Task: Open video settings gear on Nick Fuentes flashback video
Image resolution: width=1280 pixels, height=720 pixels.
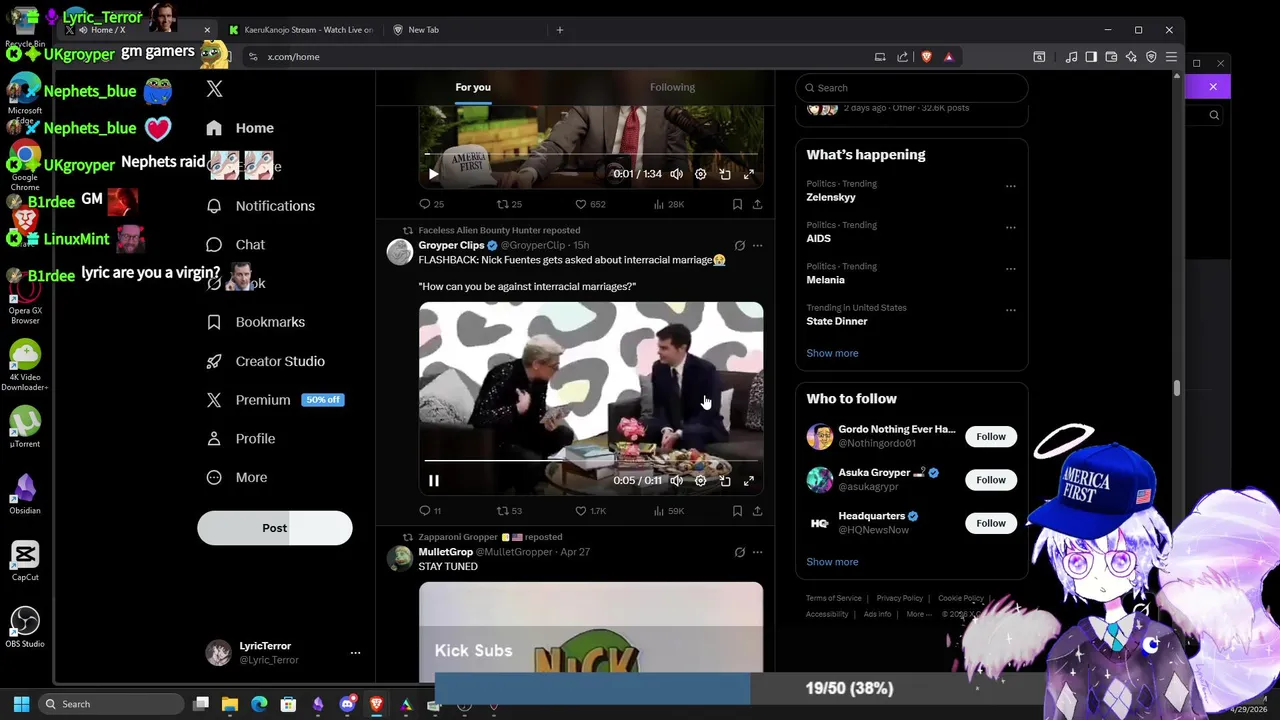Action: [x=700, y=481]
